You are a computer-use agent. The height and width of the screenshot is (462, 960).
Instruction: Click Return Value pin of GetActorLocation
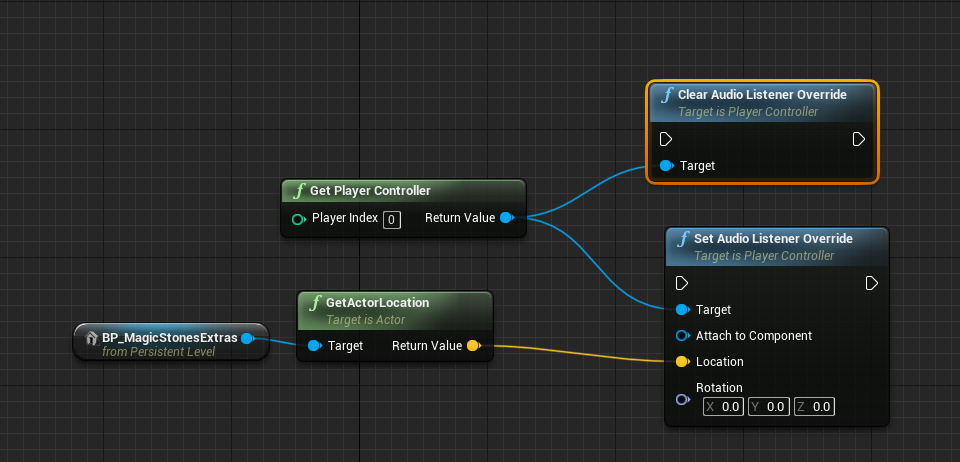[474, 346]
